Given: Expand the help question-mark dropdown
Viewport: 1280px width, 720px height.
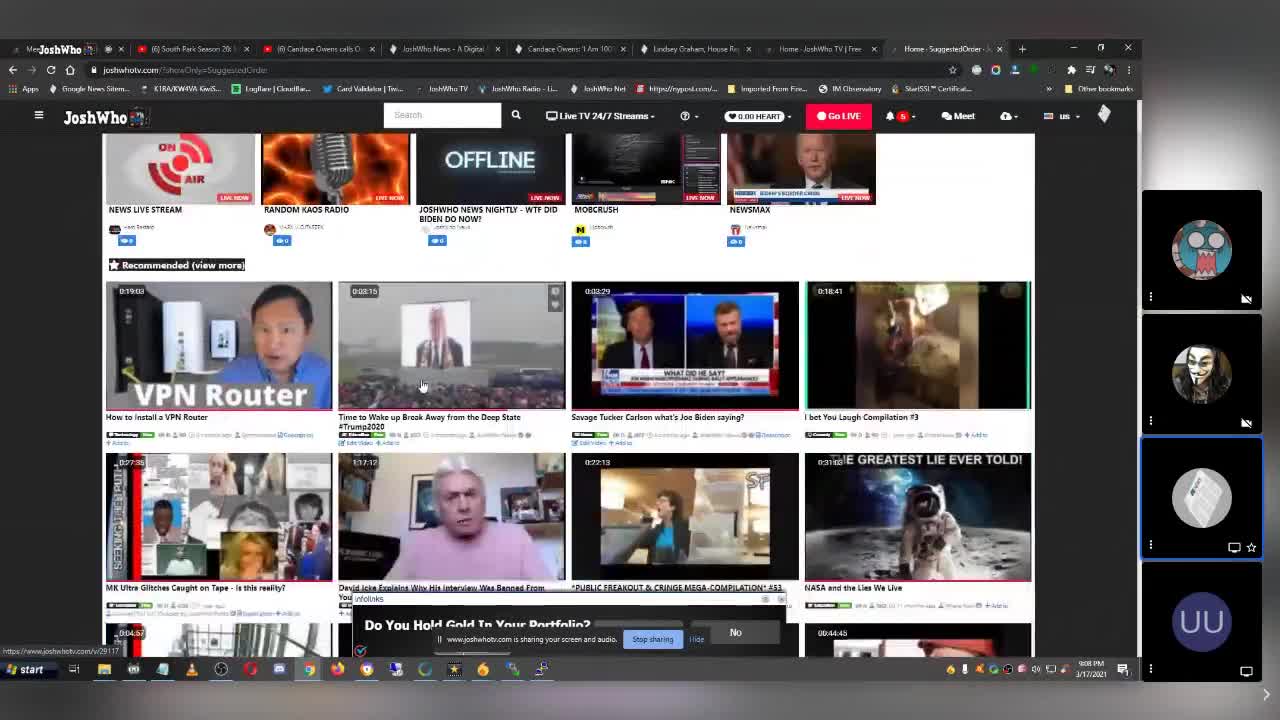Looking at the screenshot, I should 689,116.
